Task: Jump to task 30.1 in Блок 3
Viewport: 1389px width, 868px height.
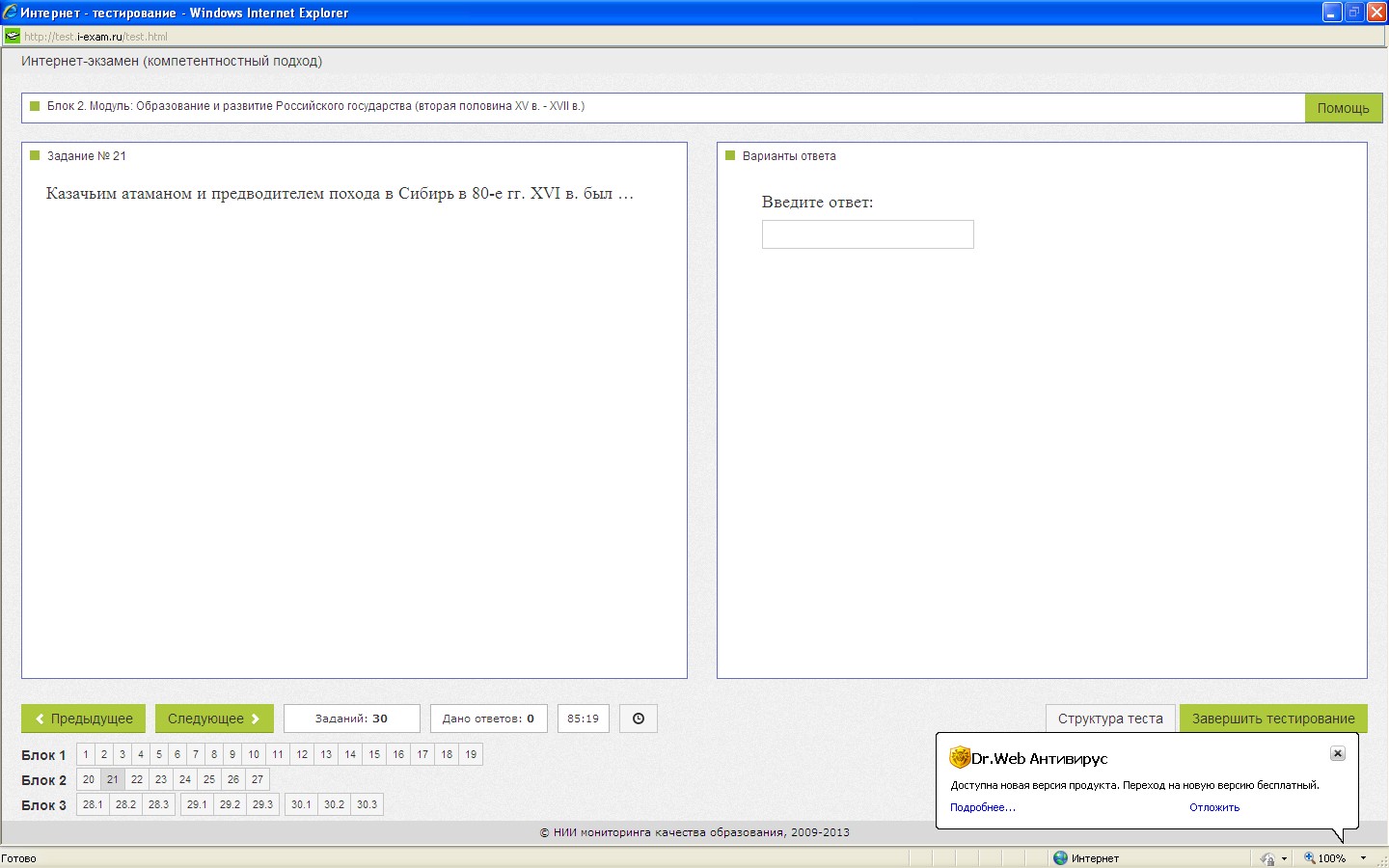Action: [x=301, y=804]
